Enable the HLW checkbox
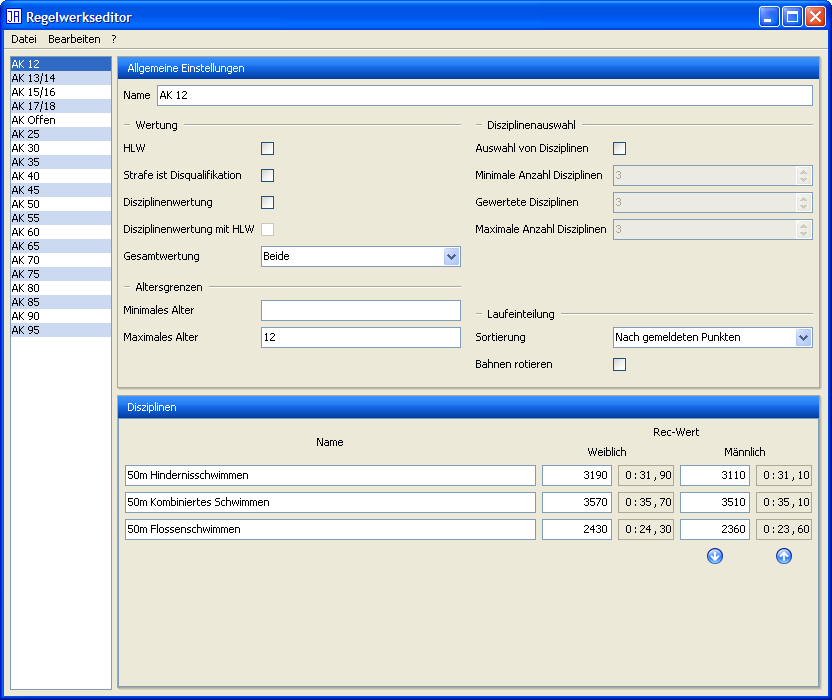Image resolution: width=832 pixels, height=700 pixels. point(267,148)
